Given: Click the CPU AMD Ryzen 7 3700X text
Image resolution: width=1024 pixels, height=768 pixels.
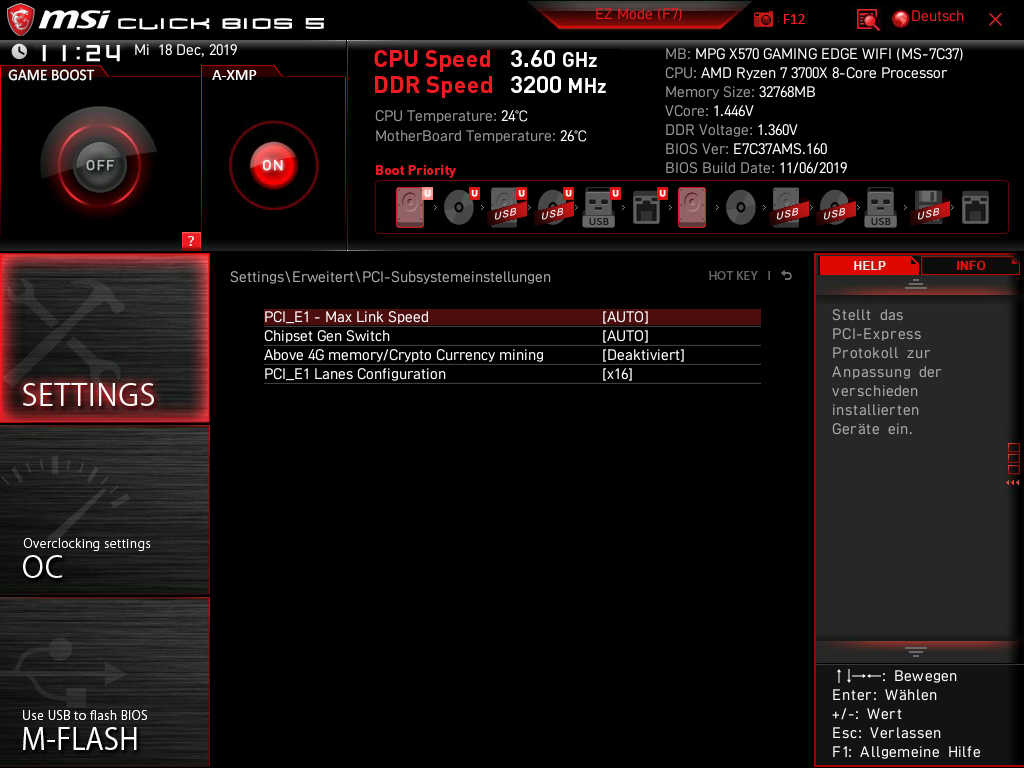Looking at the screenshot, I should click(806, 73).
